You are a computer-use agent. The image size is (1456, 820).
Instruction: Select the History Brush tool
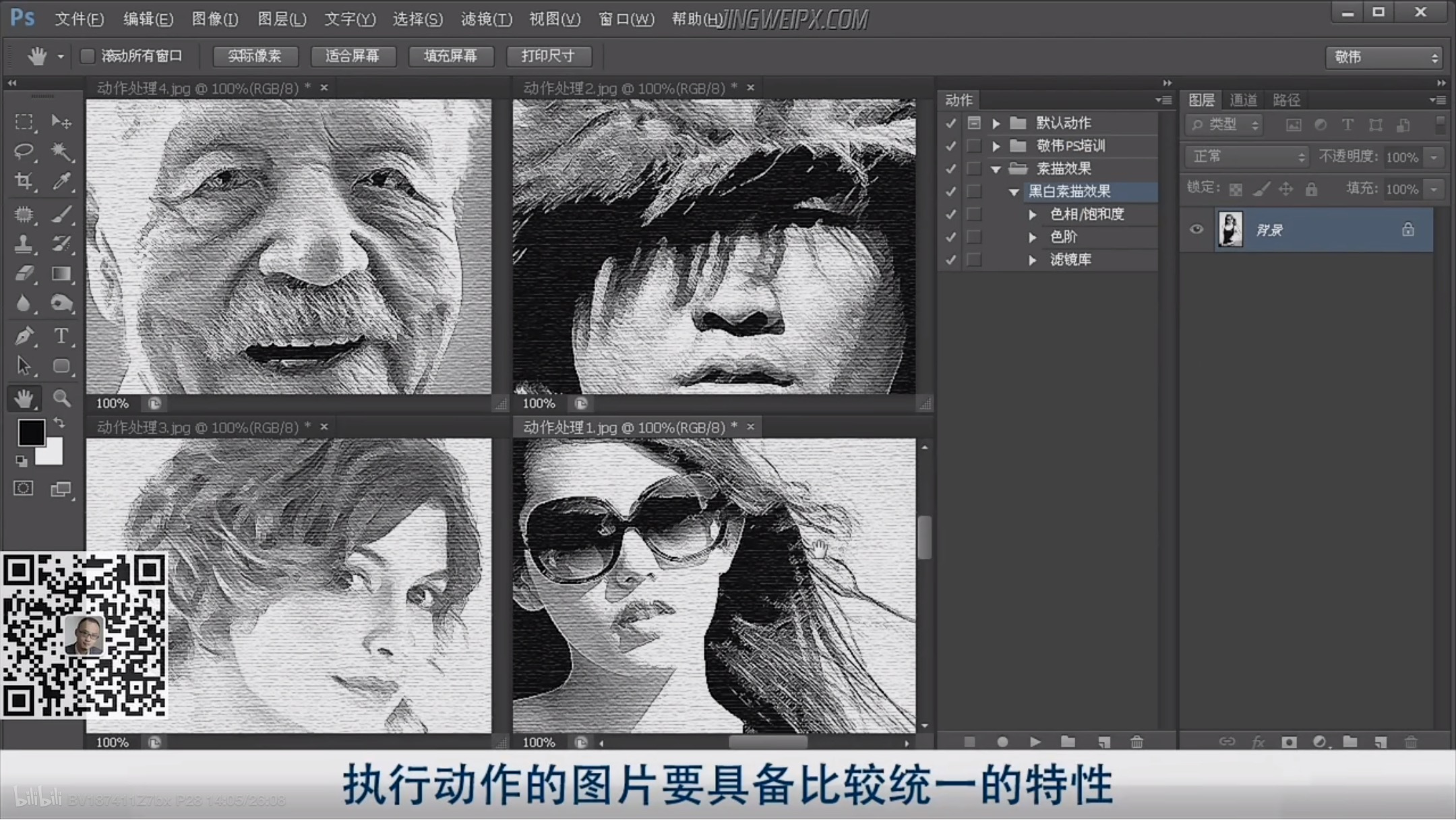tap(61, 243)
